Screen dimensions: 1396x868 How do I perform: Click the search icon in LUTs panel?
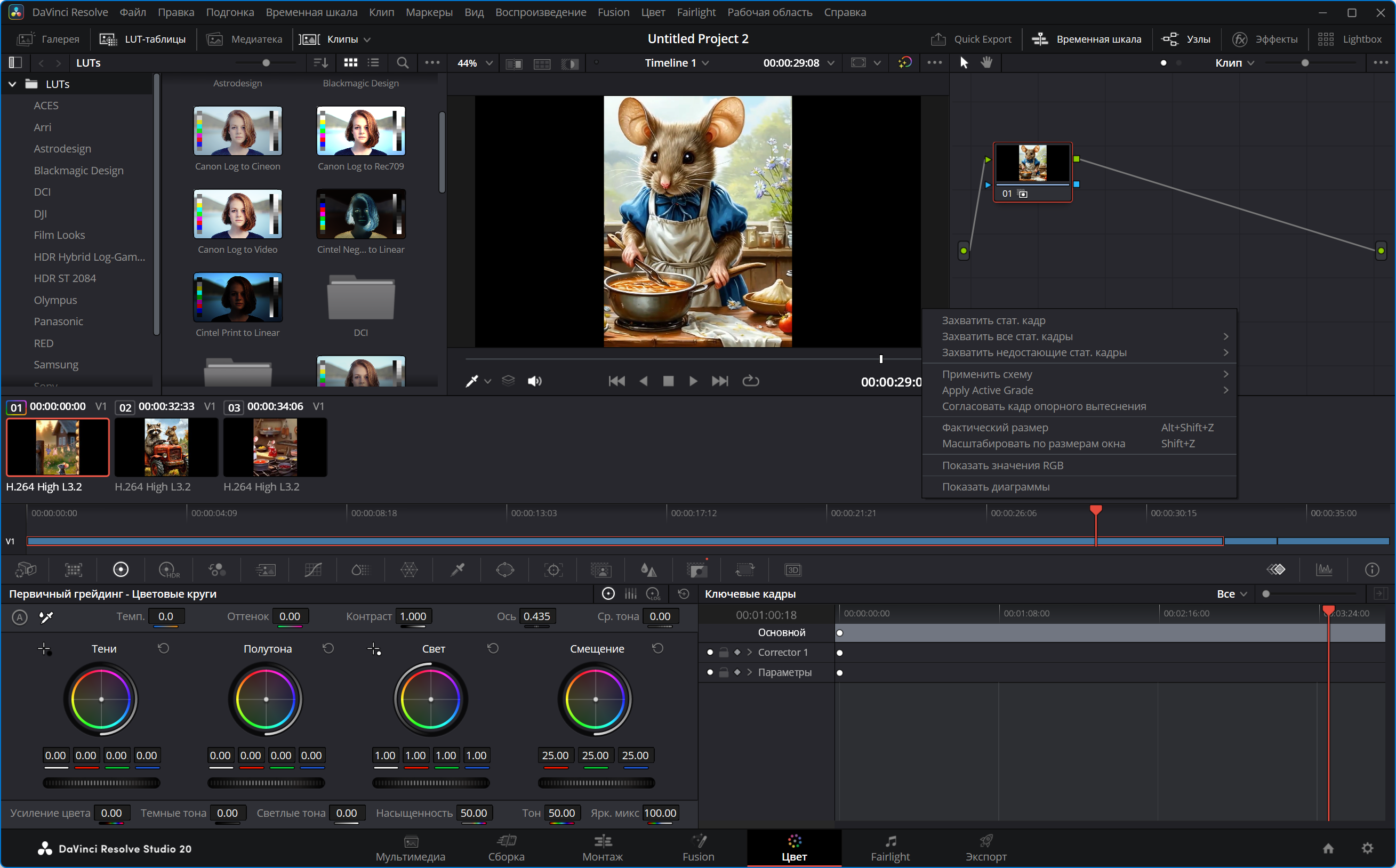pyautogui.click(x=403, y=62)
